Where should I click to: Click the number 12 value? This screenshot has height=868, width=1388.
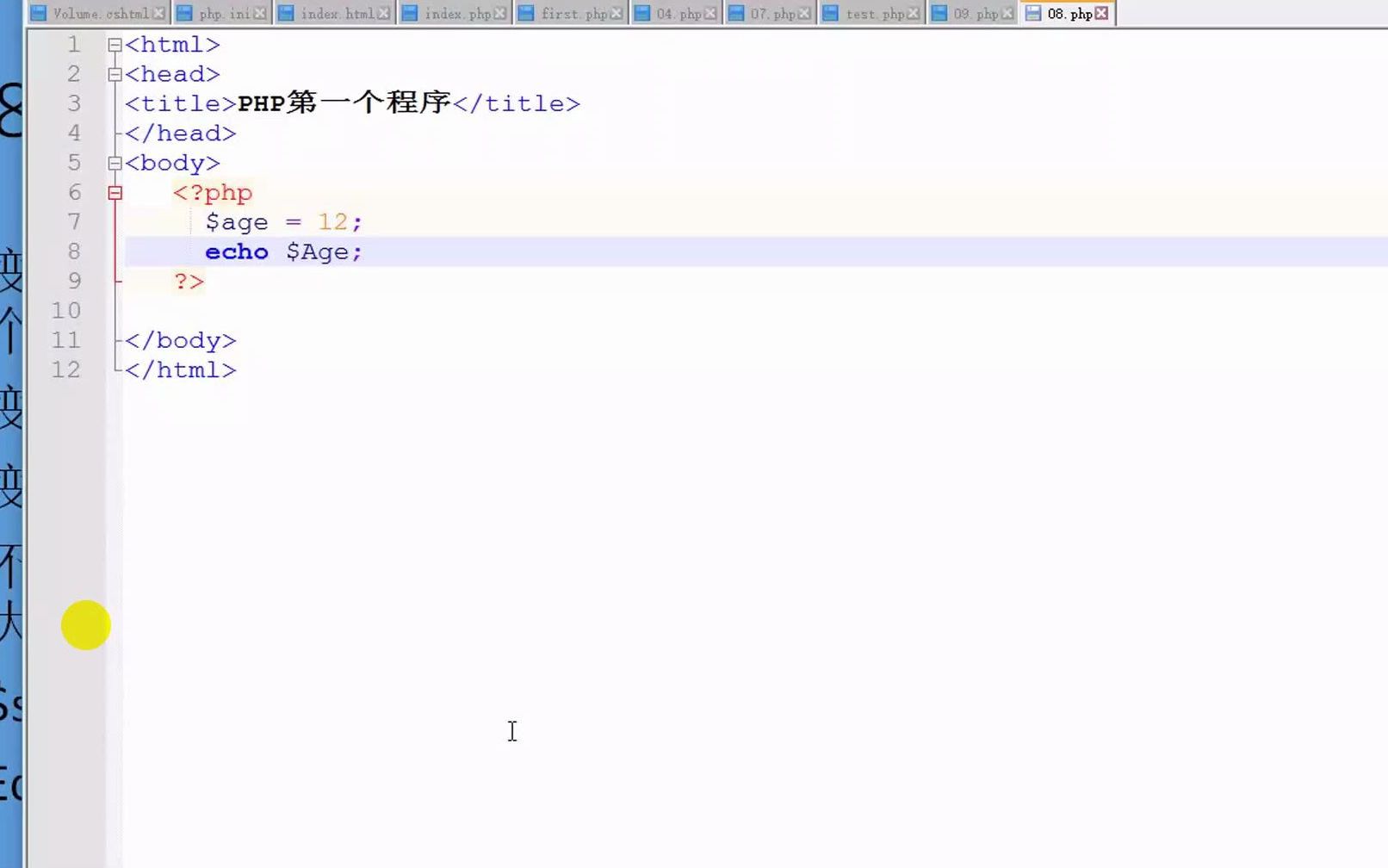[x=333, y=222]
